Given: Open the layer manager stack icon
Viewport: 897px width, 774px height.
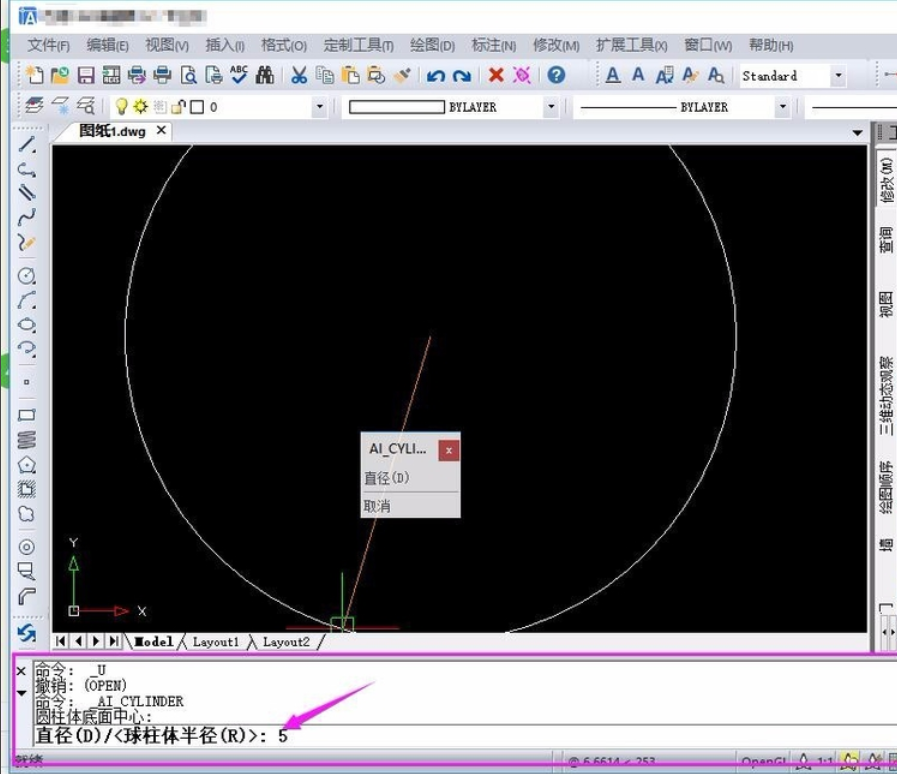Looking at the screenshot, I should (34, 106).
